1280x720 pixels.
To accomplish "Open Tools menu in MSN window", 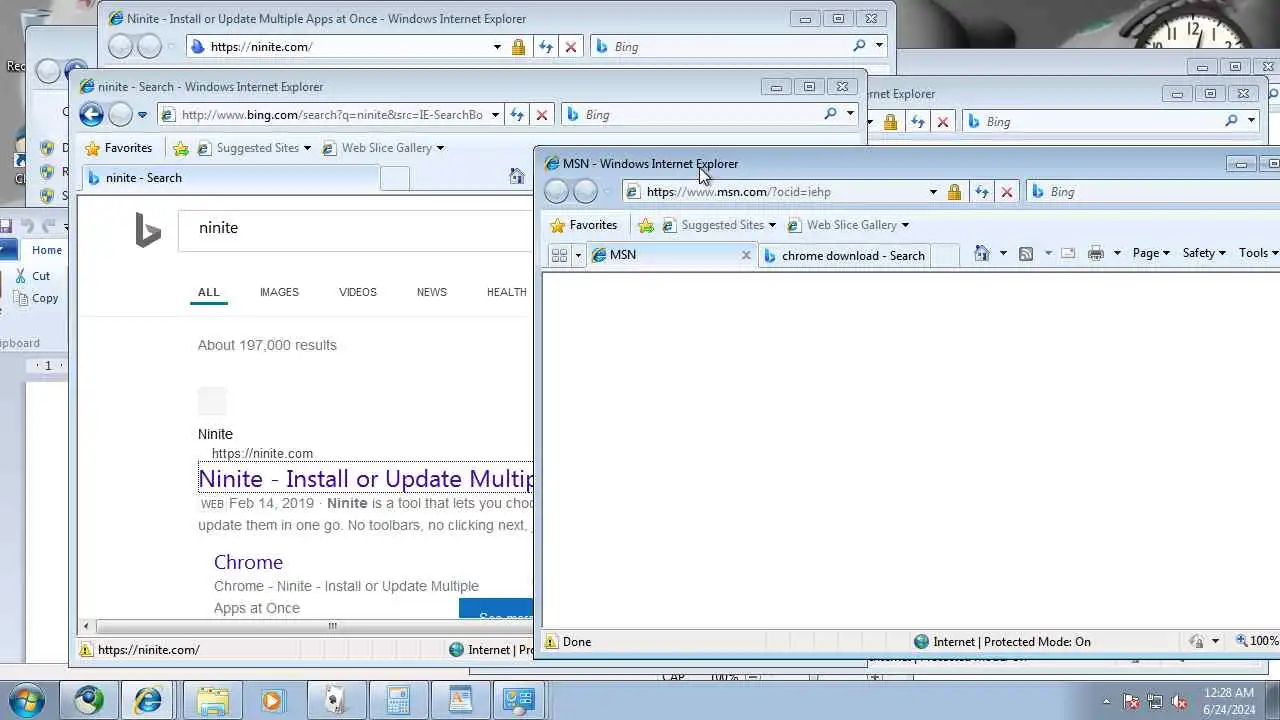I will 1258,253.
